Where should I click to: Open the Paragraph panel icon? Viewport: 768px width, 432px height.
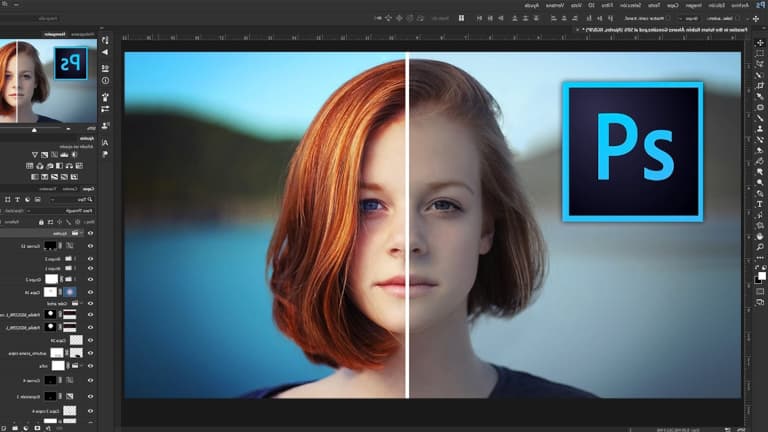105,154
